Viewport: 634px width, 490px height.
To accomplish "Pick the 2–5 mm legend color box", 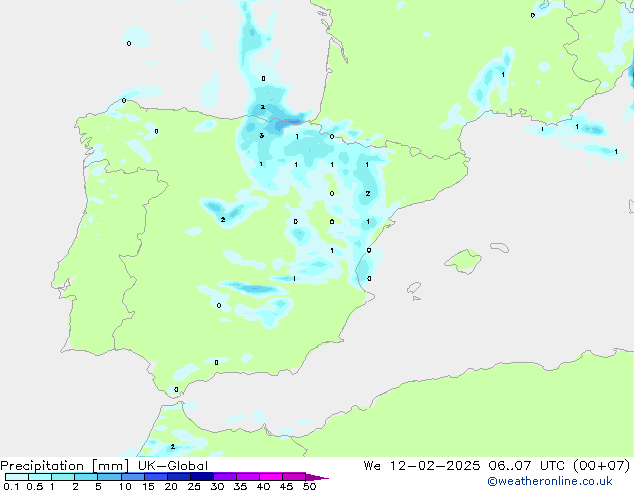I will (x=86, y=477).
